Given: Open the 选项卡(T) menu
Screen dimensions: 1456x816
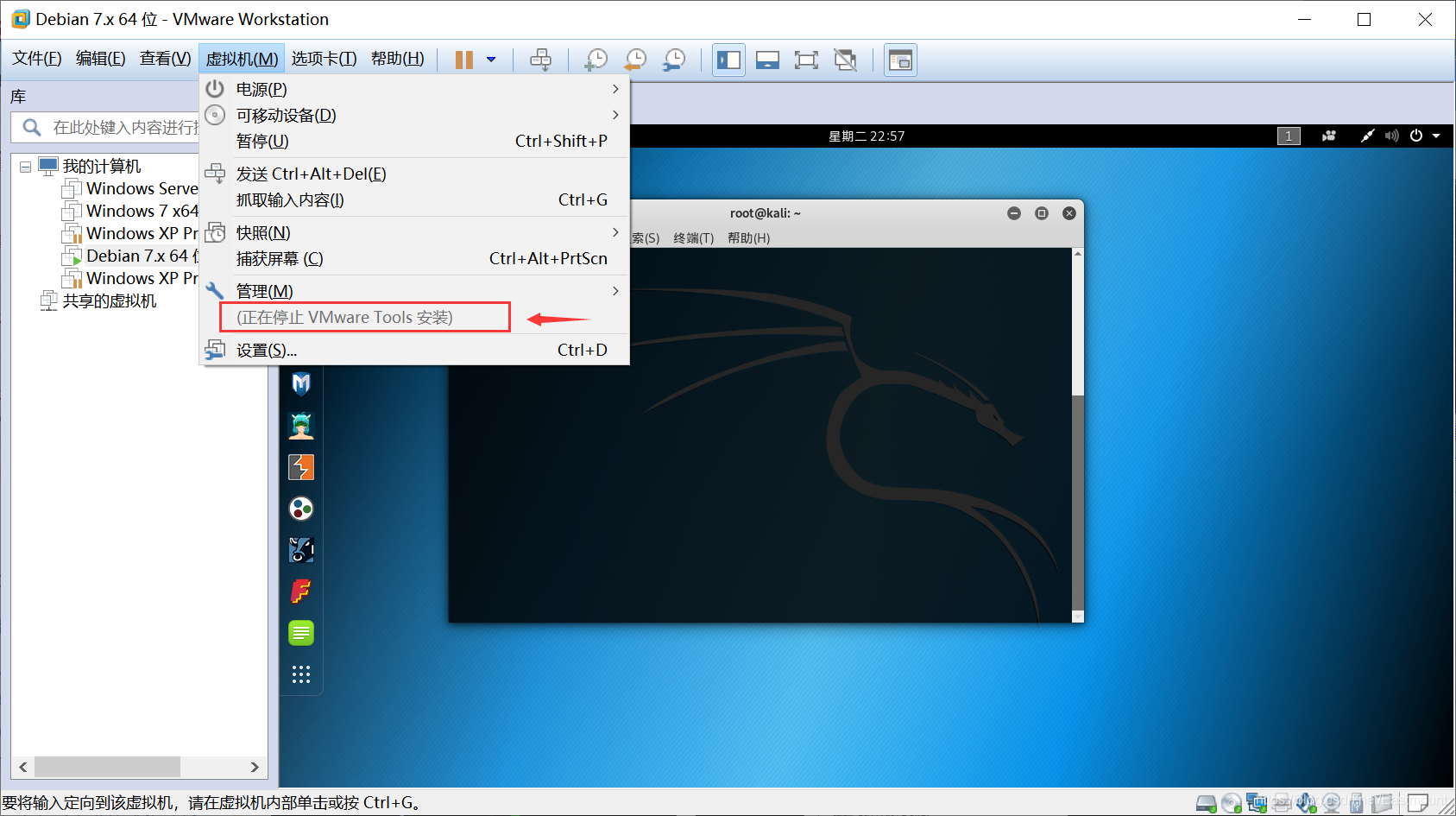Looking at the screenshot, I should point(324,59).
